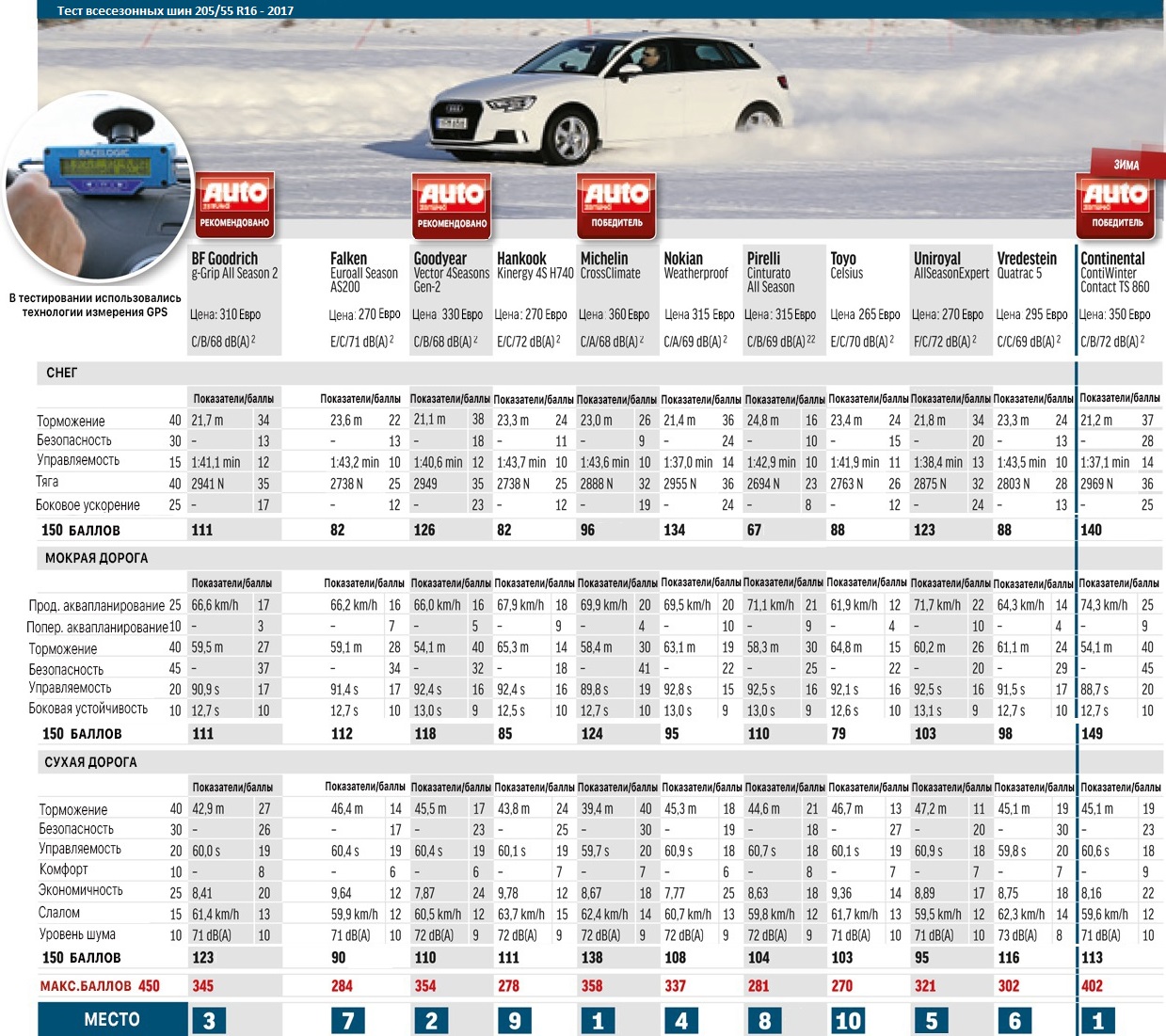The width and height of the screenshot is (1166, 1036).
Task: Click the Vredestein Quatrac 5 tyre name
Action: tap(1027, 264)
